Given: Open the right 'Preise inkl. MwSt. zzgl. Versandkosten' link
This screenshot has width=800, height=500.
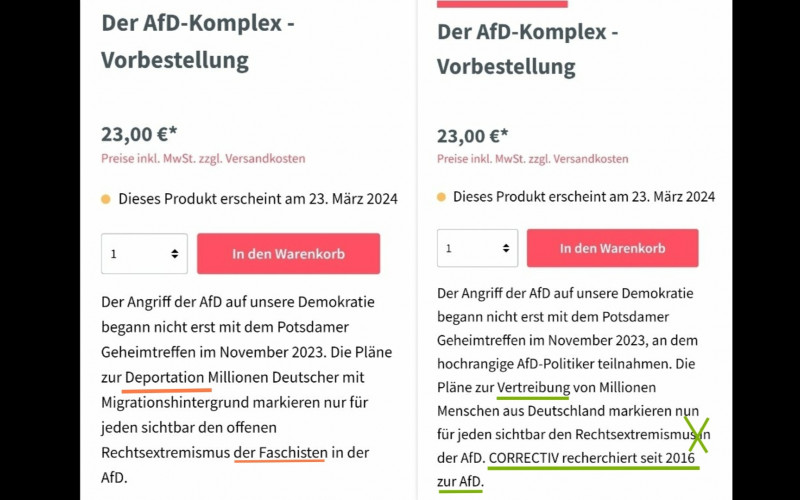Looking at the screenshot, I should point(532,159).
